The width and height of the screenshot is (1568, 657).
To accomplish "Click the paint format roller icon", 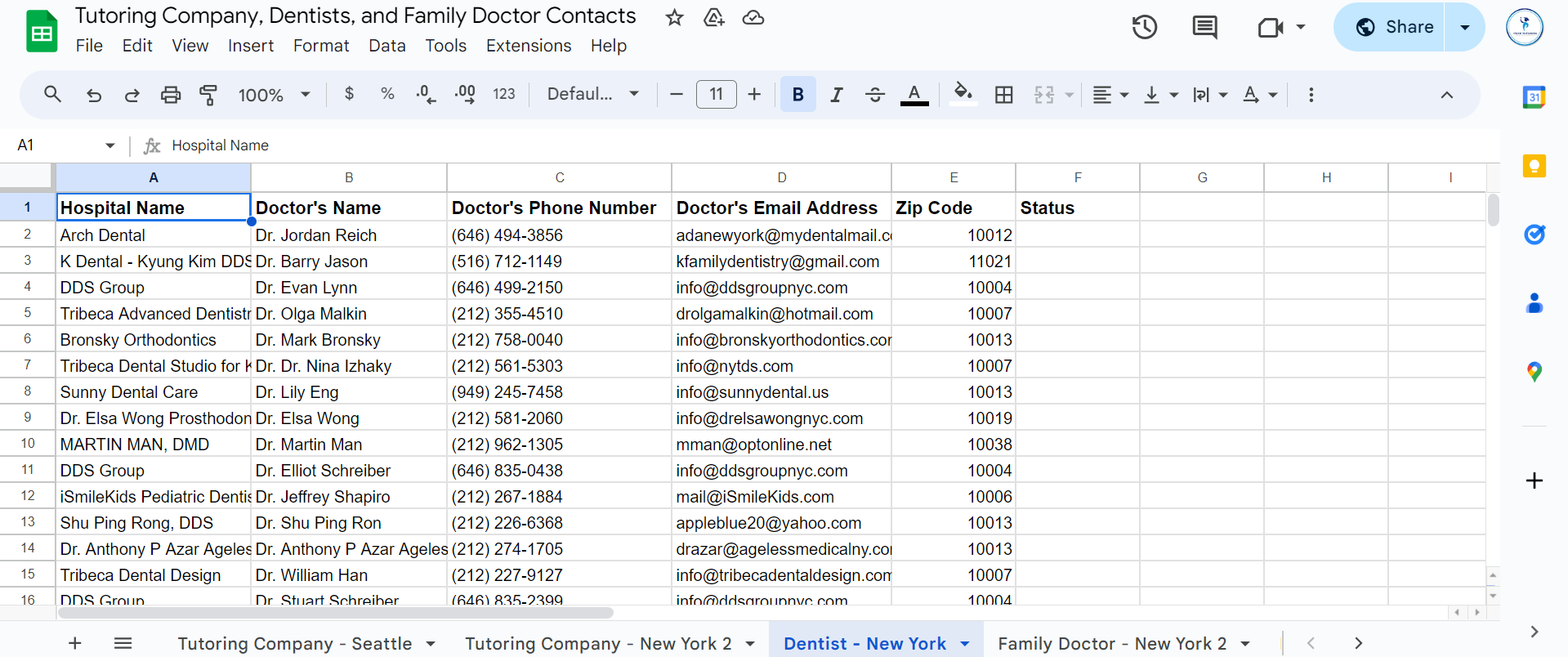I will pyautogui.click(x=208, y=95).
